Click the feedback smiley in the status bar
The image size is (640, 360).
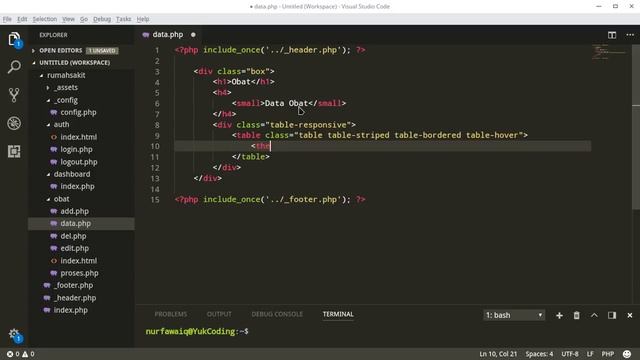point(627,354)
